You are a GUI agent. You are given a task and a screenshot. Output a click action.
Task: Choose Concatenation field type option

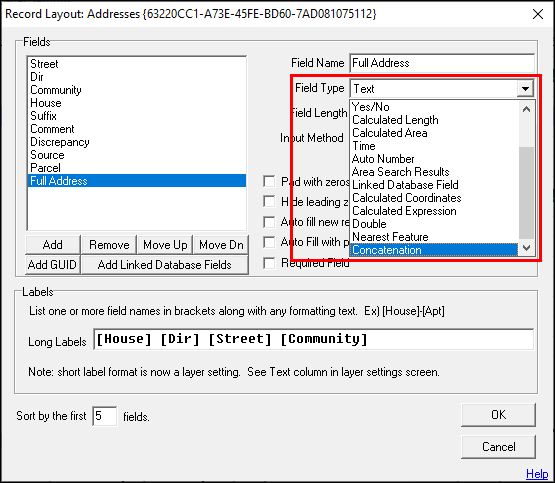(x=434, y=250)
